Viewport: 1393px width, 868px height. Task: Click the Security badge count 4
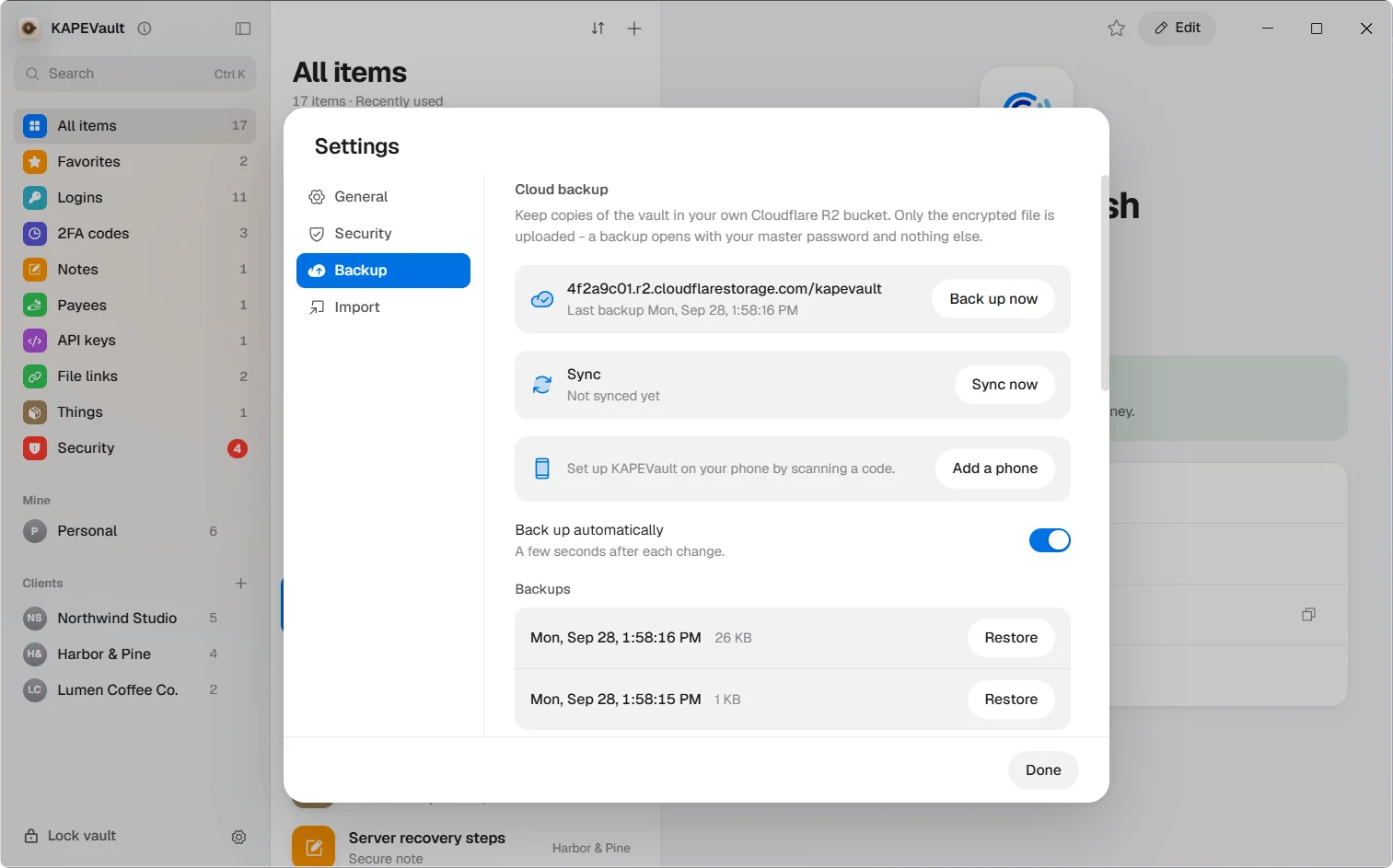pos(238,448)
